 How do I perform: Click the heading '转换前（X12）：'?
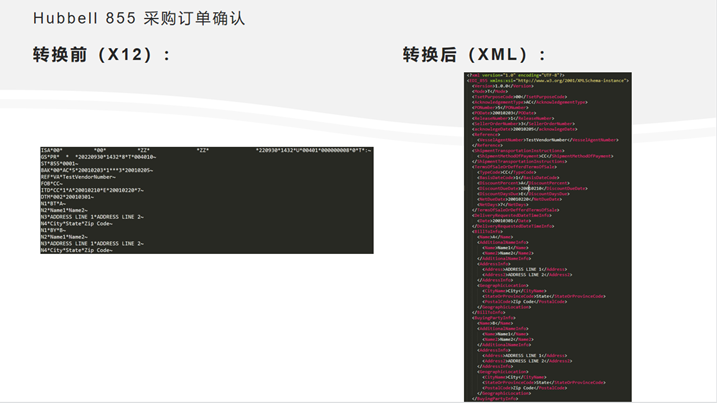click(x=102, y=55)
